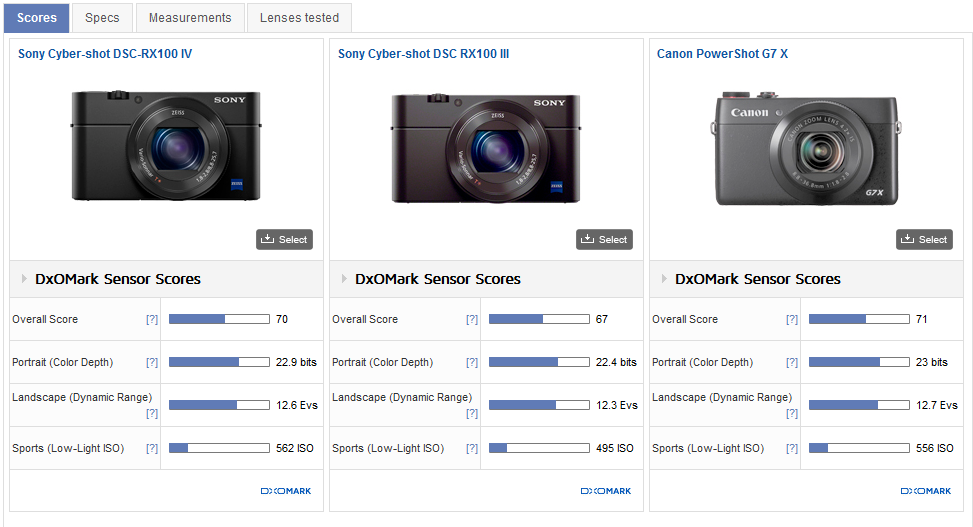Click the 495 ISO value for RX100 III
This screenshot has height=527, width=973.
click(615, 448)
